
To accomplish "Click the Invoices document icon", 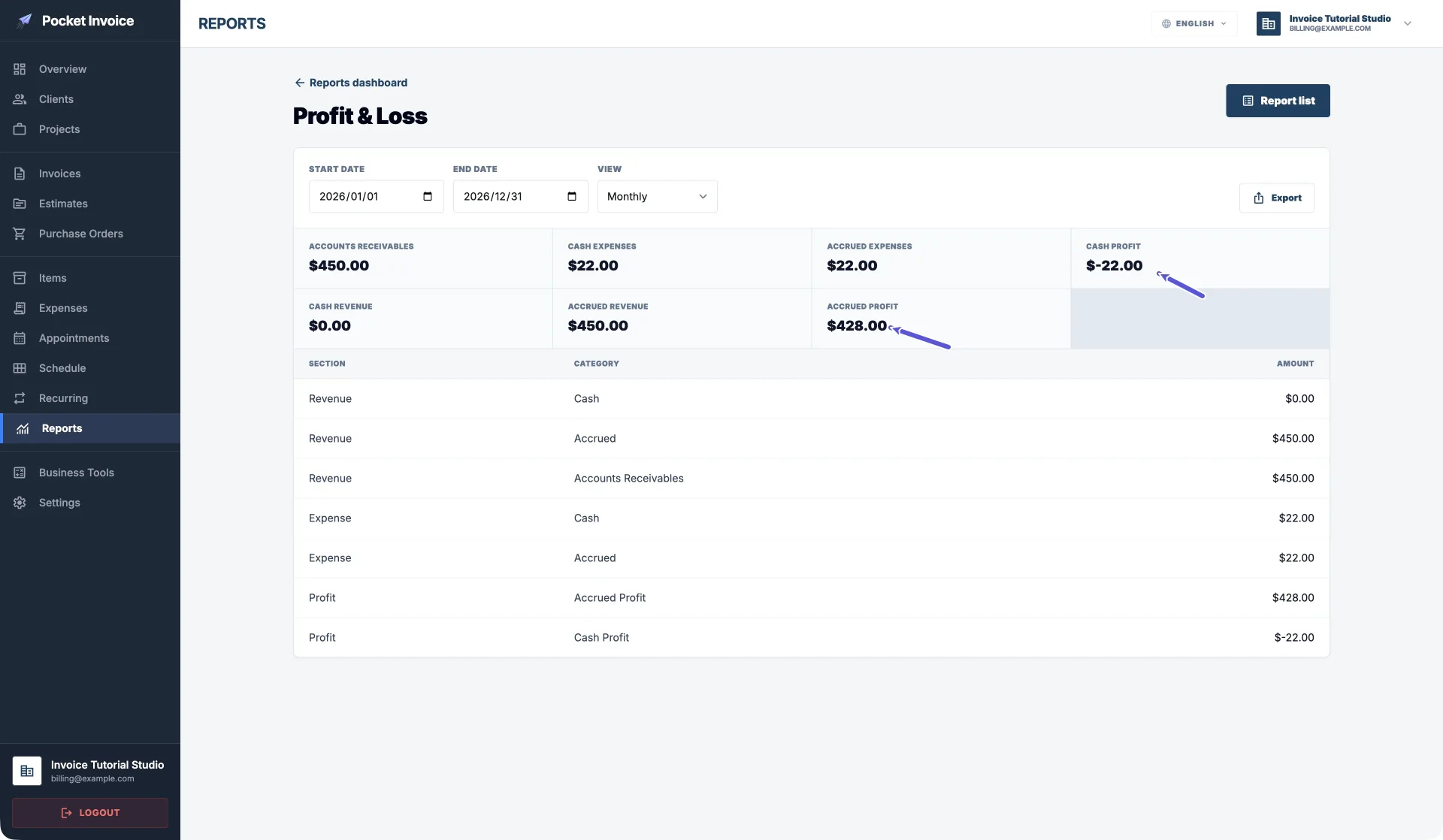I will click(x=20, y=174).
